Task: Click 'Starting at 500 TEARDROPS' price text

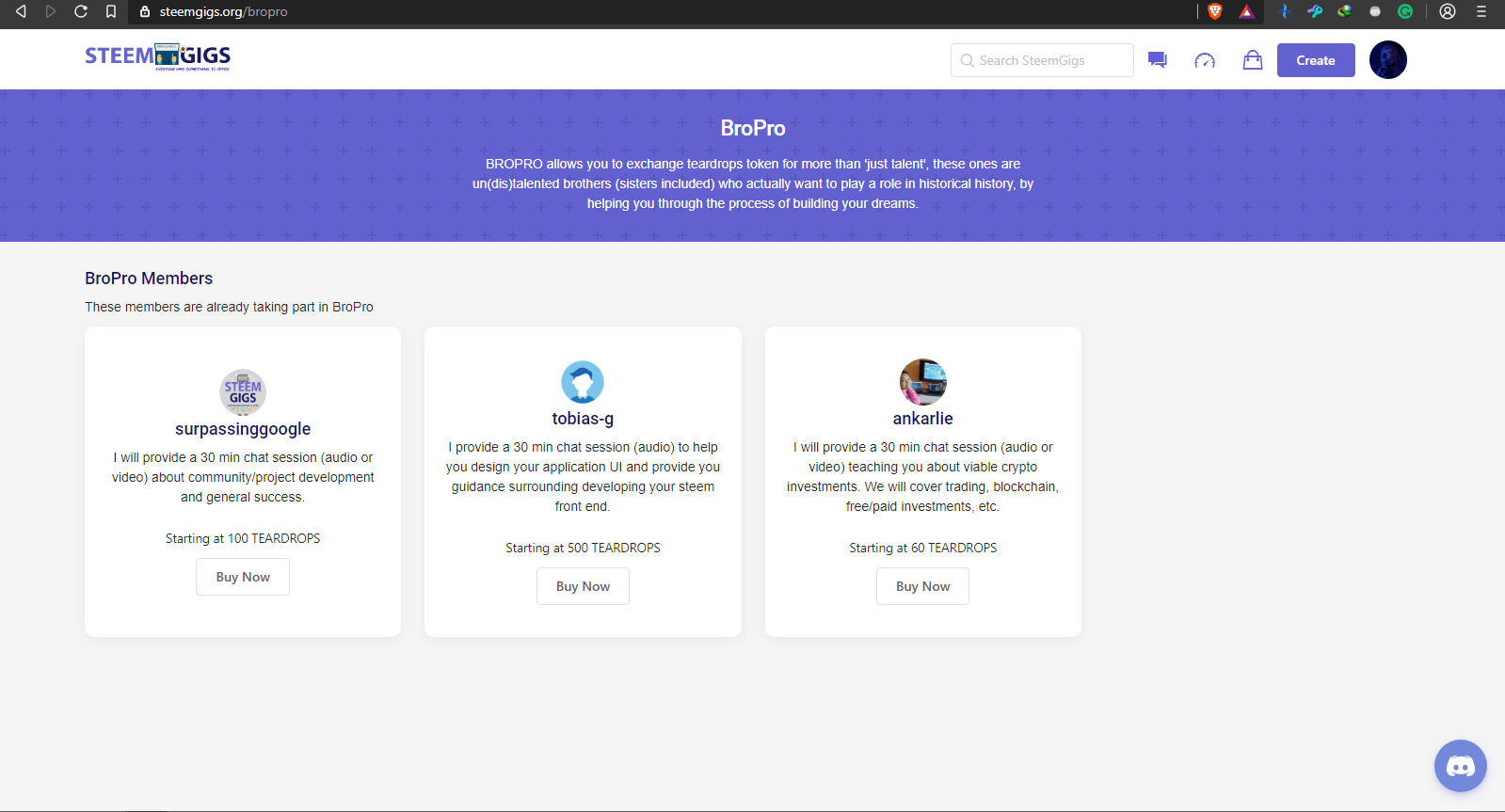Action: (583, 548)
